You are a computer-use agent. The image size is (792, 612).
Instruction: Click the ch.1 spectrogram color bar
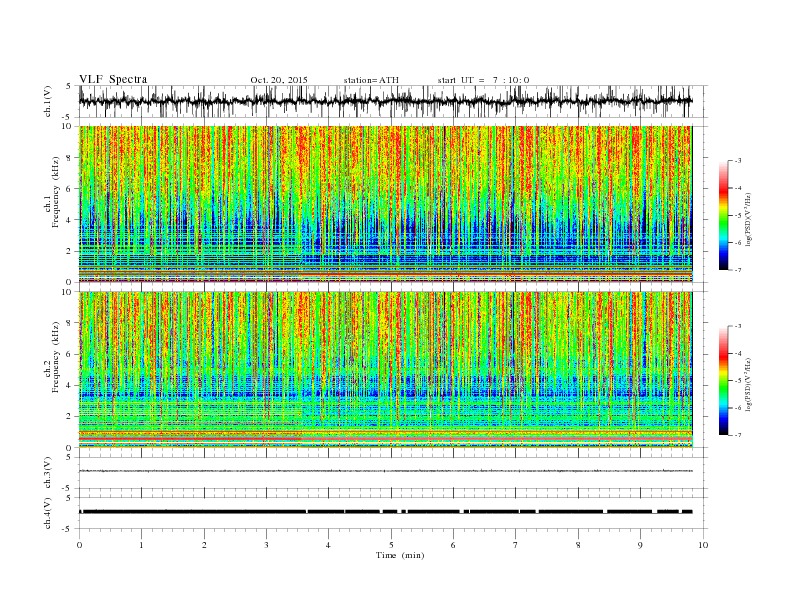pos(724,215)
